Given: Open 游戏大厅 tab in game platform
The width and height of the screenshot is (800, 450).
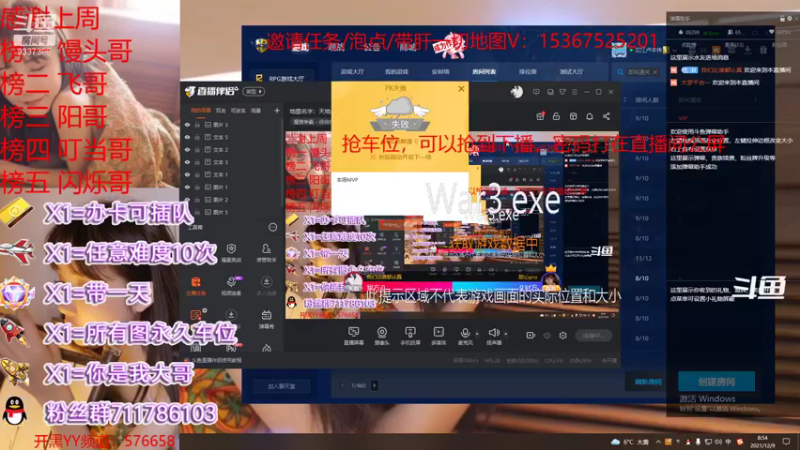Looking at the screenshot, I should click(x=353, y=72).
